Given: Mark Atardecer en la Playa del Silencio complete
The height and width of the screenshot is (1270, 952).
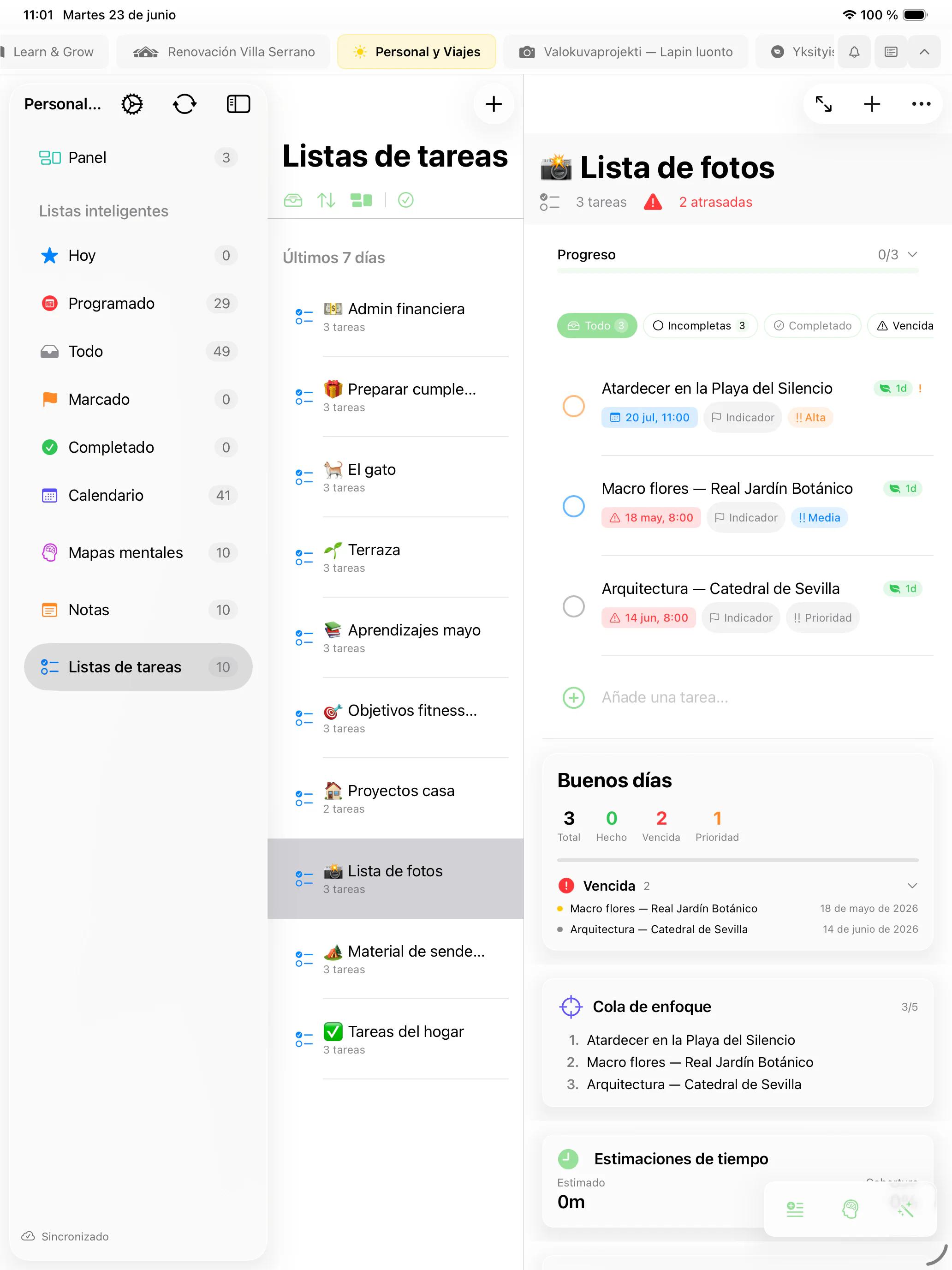Looking at the screenshot, I should click(574, 406).
